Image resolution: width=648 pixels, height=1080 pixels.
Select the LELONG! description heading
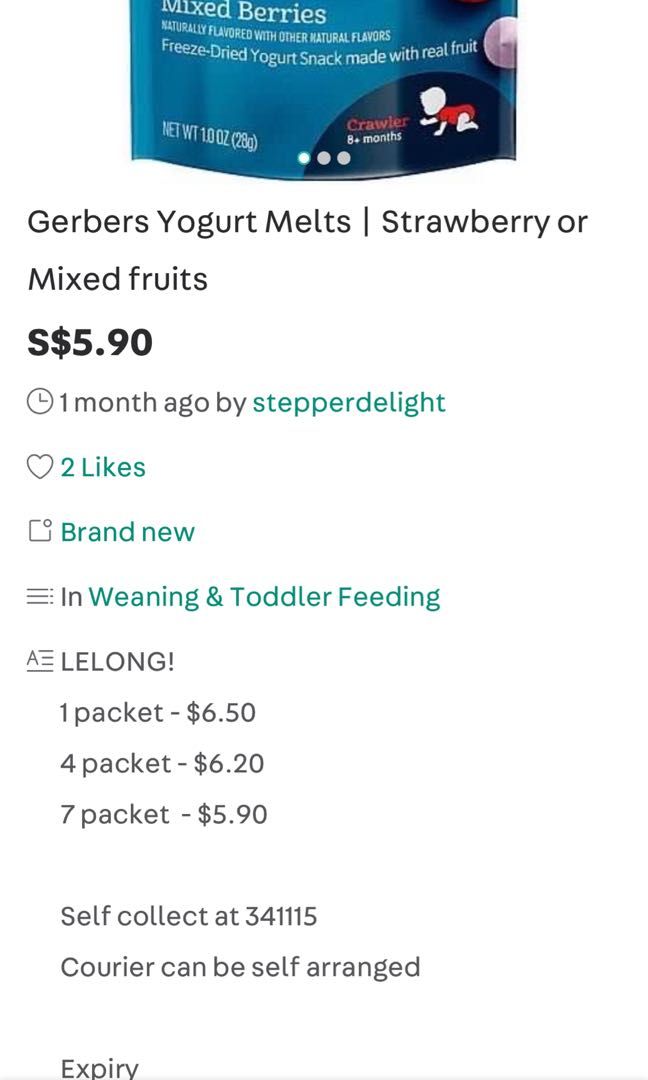click(x=118, y=660)
